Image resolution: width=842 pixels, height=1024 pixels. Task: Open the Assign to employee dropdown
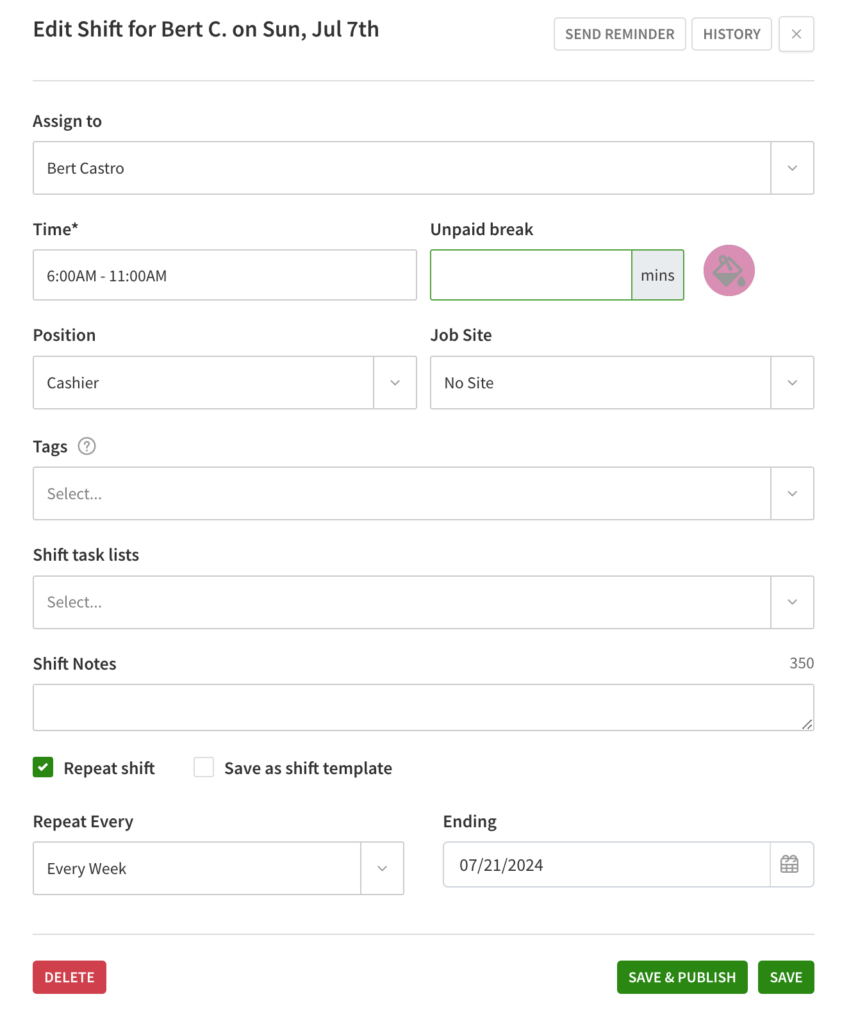coord(791,167)
